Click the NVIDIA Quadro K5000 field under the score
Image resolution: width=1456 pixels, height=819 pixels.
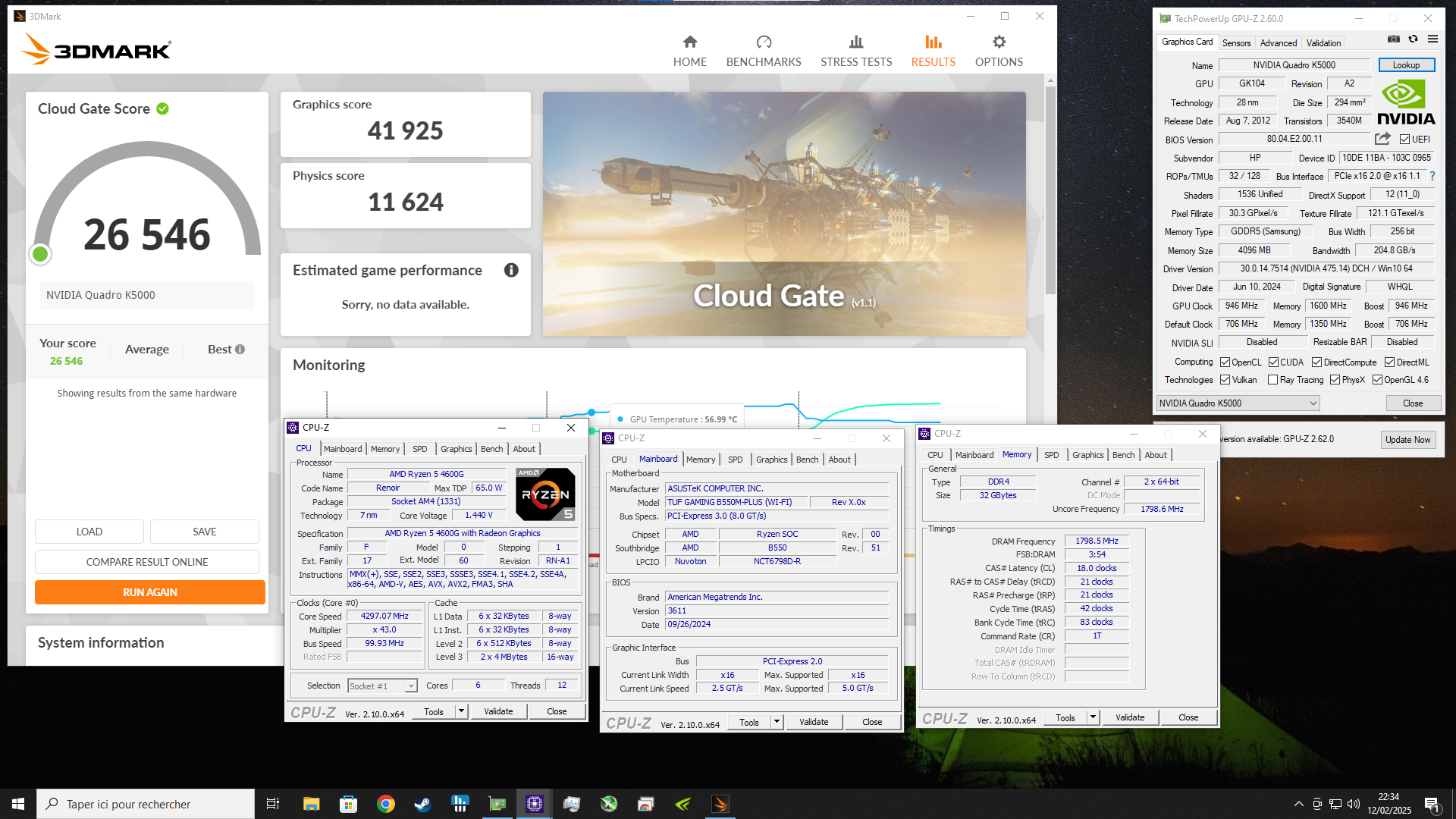(147, 295)
